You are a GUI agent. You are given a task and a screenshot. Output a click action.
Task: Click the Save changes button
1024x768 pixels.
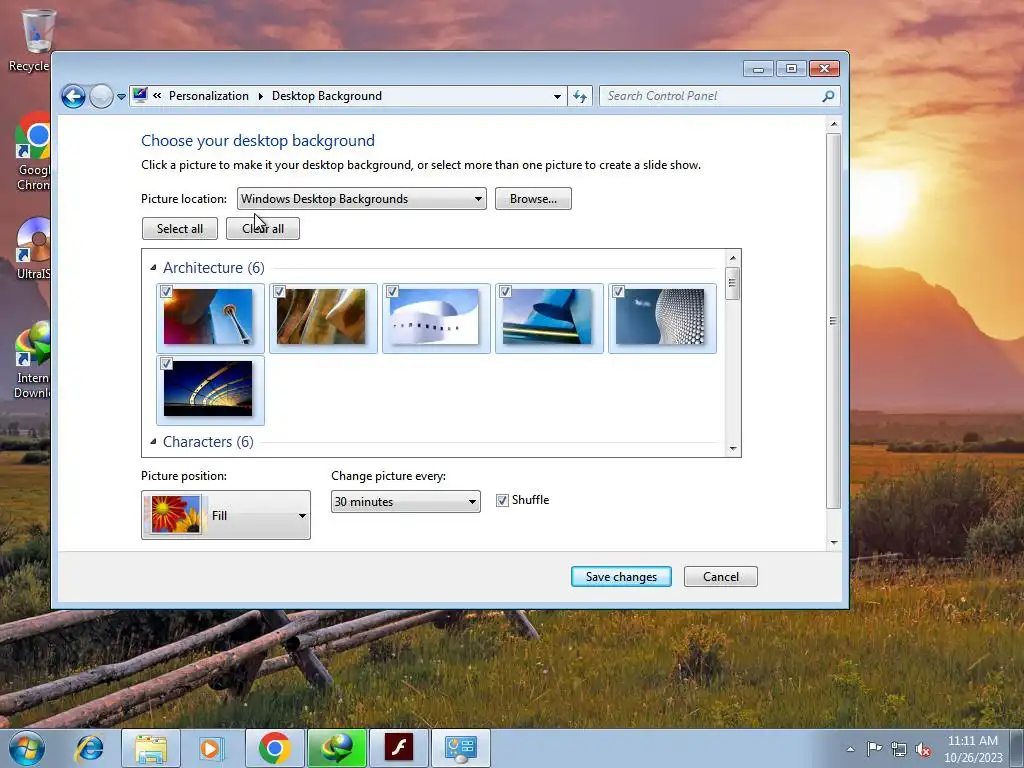(x=621, y=577)
